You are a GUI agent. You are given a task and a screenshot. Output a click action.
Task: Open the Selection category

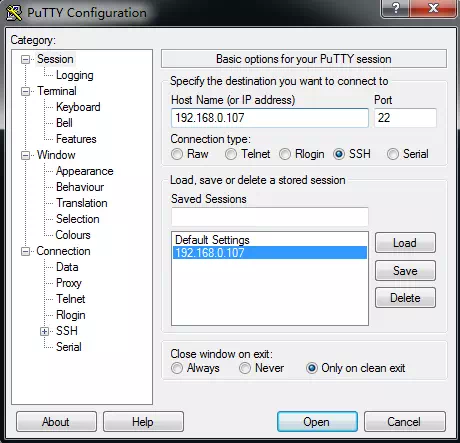(78, 219)
